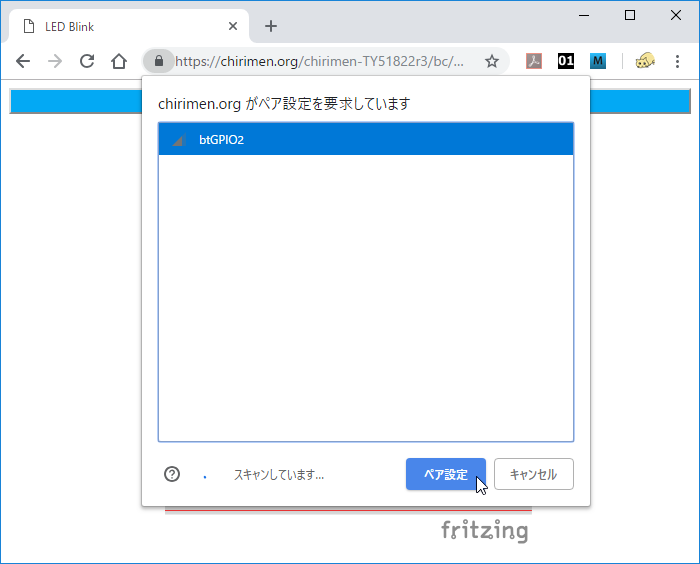
Task: Reload the current page
Action: [x=87, y=62]
